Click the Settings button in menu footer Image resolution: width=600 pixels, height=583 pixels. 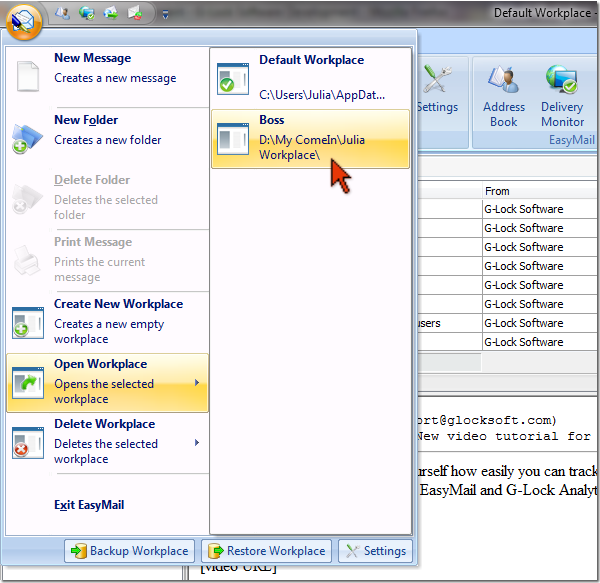coord(375,551)
